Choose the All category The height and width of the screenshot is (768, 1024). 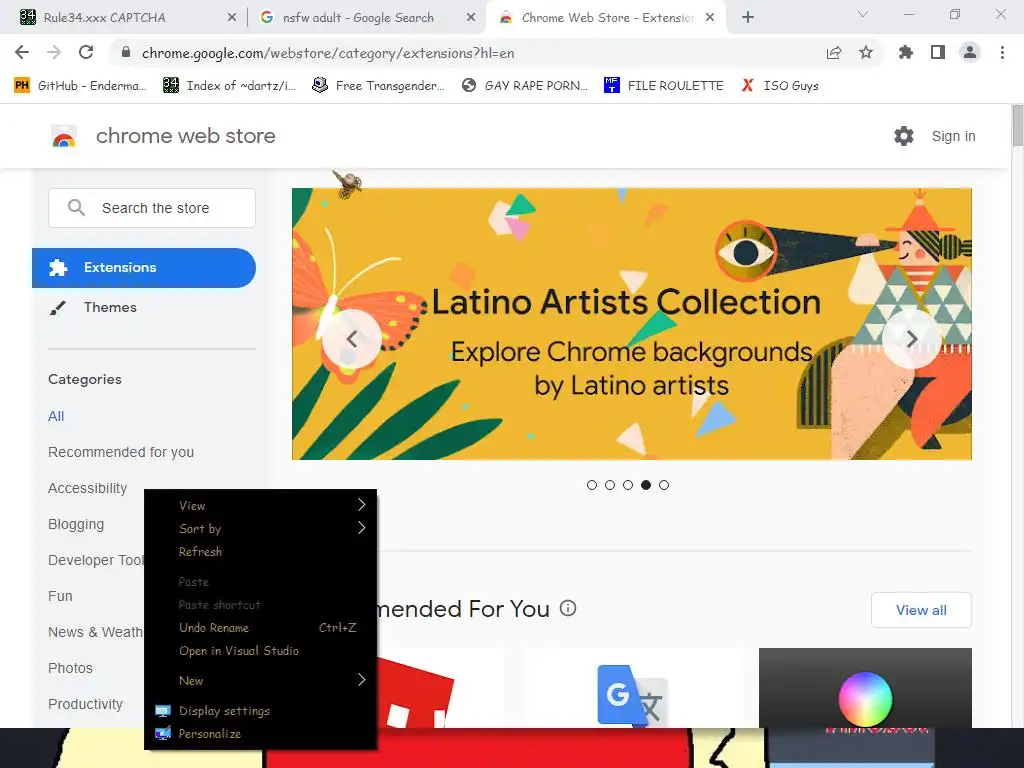pyautogui.click(x=56, y=416)
